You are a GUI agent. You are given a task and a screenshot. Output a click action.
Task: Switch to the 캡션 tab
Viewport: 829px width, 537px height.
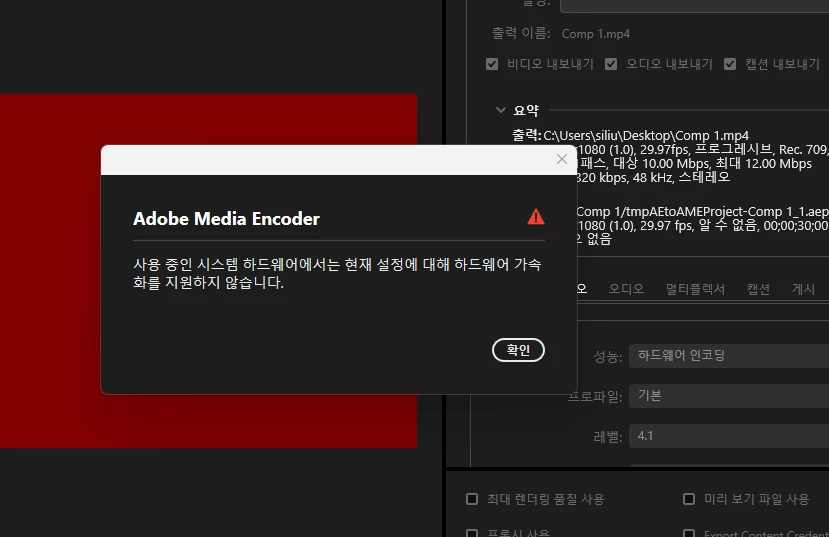(x=758, y=289)
